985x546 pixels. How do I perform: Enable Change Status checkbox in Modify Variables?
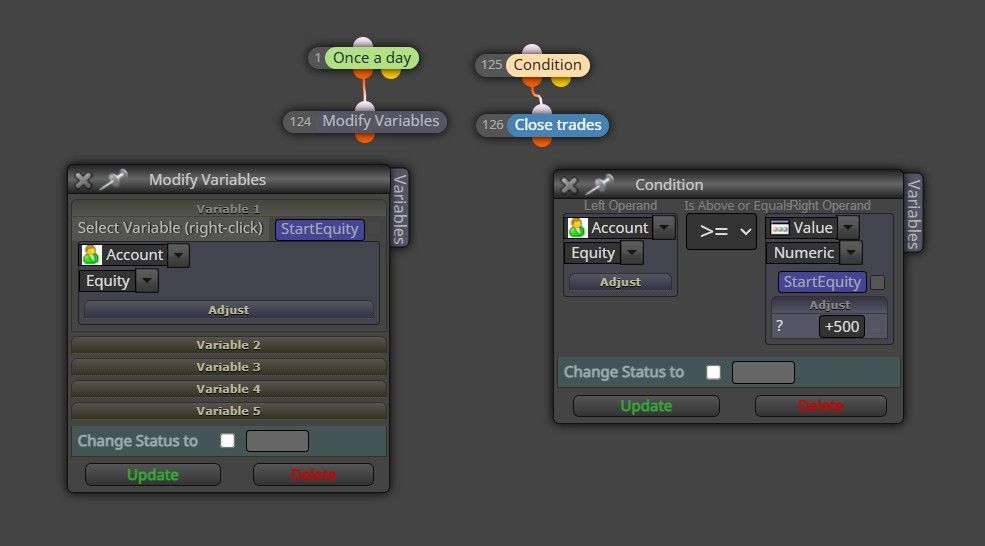(x=227, y=441)
